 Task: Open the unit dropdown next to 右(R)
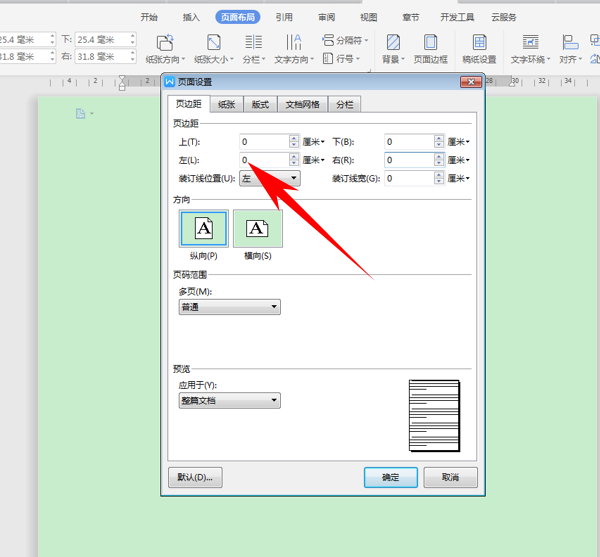(x=458, y=160)
